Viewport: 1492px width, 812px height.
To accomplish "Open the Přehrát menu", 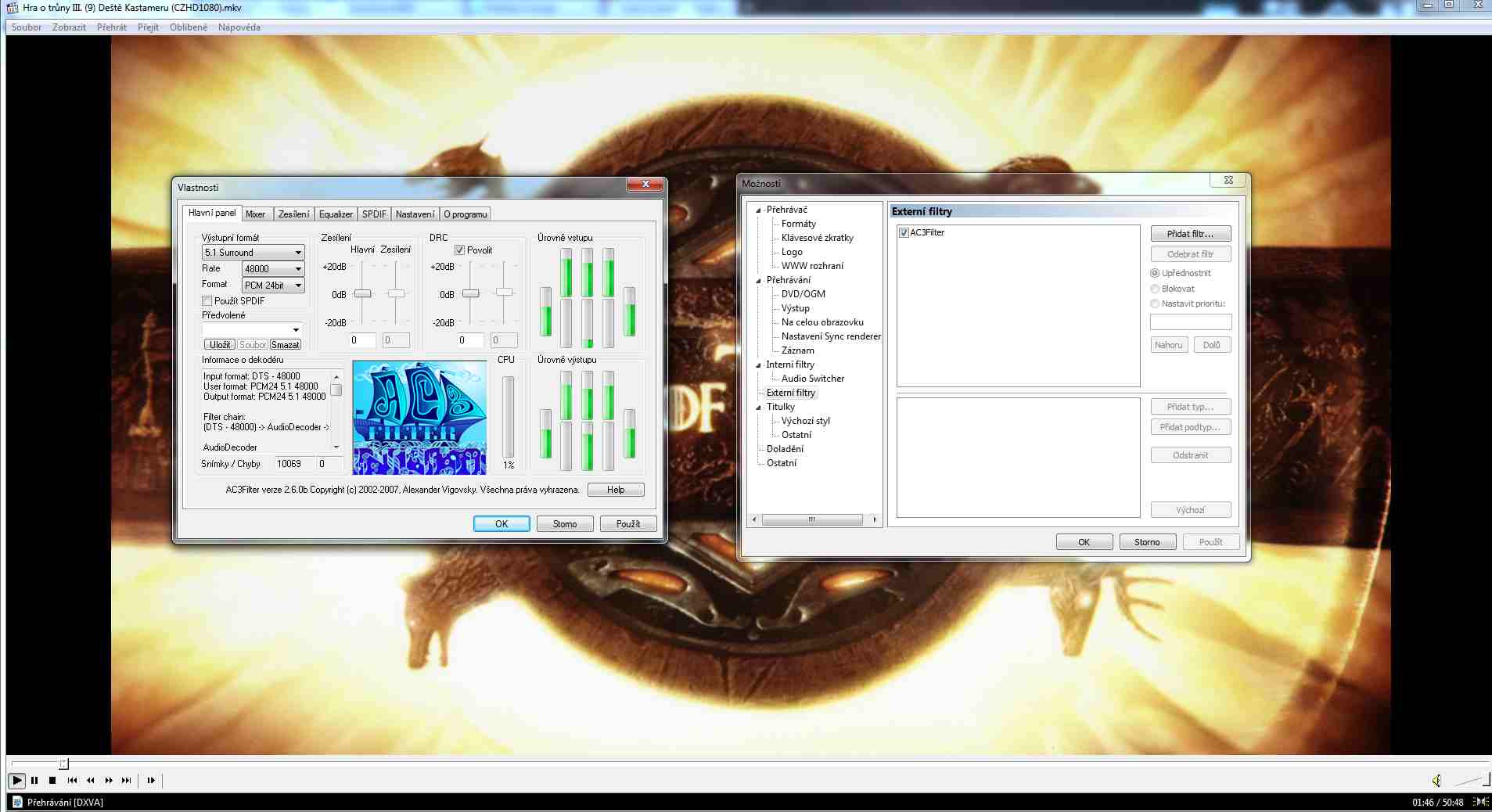I will pyautogui.click(x=112, y=27).
